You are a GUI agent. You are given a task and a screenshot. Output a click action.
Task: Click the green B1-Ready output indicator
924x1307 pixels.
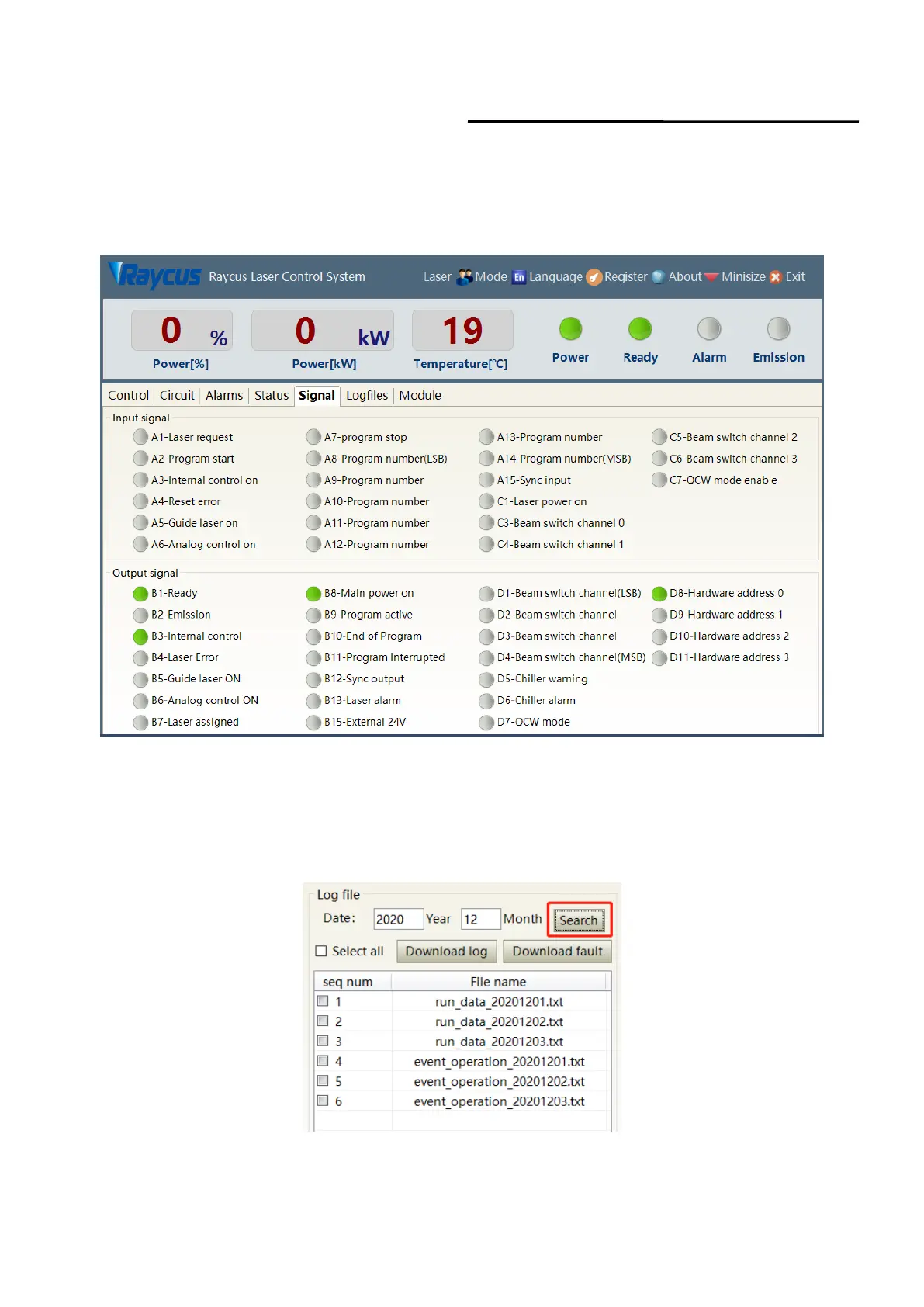(140, 594)
